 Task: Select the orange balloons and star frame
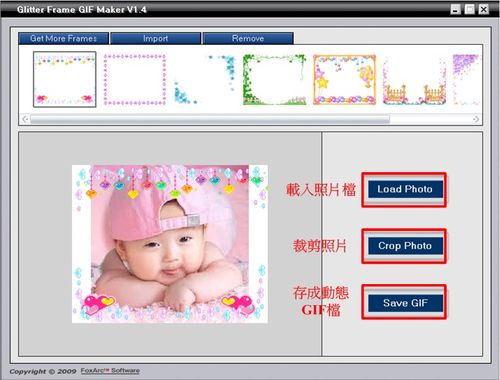coord(344,80)
